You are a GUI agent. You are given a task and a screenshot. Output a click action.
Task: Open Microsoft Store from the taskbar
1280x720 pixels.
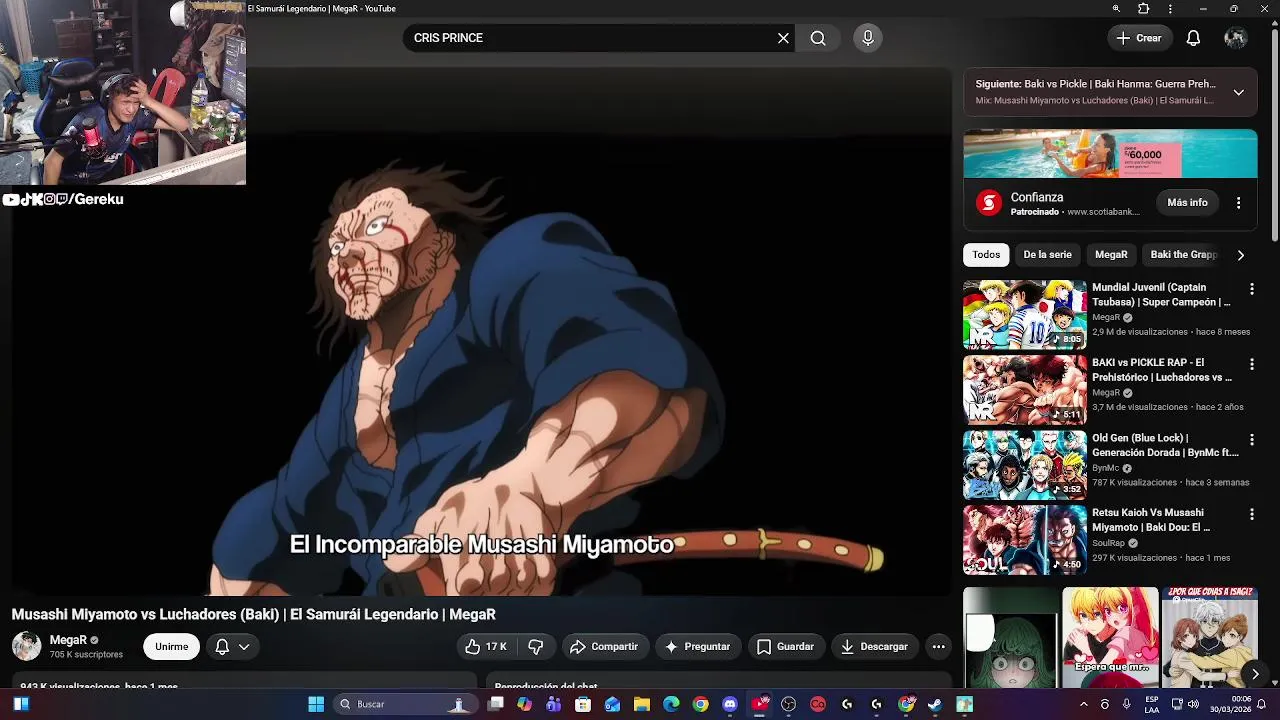tap(583, 704)
